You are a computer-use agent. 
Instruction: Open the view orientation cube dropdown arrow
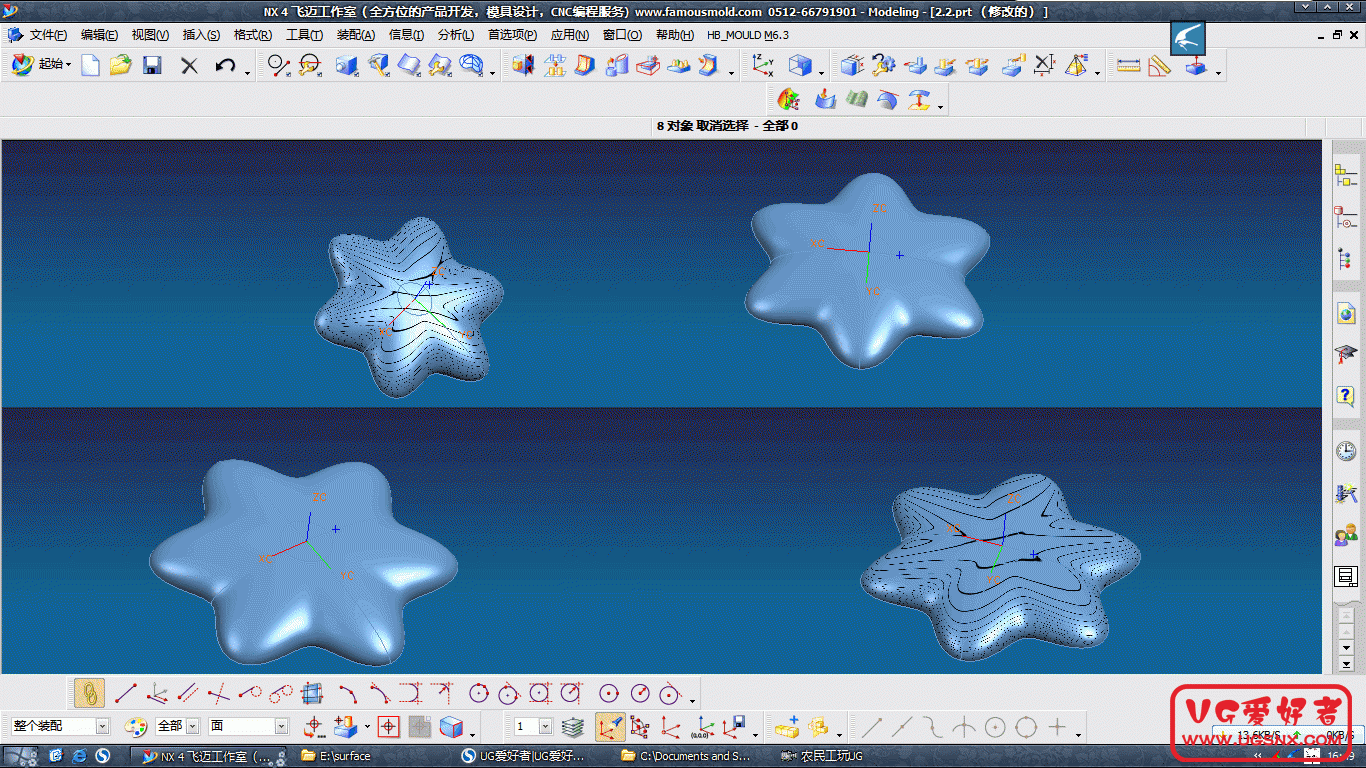click(821, 73)
